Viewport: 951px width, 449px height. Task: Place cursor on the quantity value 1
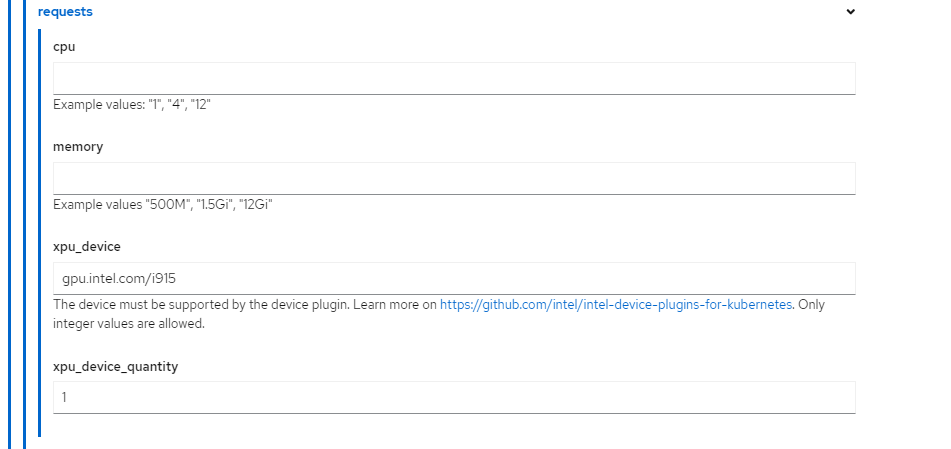(65, 397)
